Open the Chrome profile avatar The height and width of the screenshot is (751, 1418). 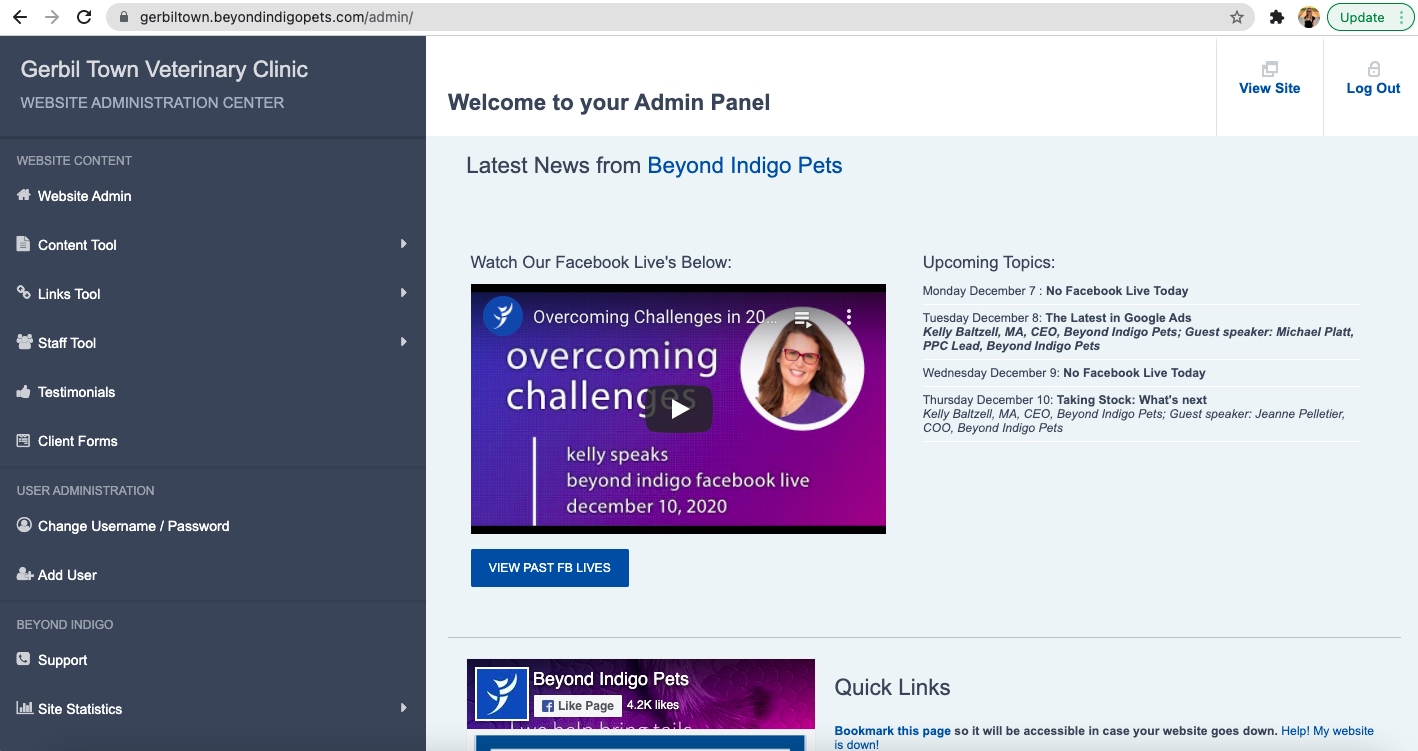[1308, 17]
